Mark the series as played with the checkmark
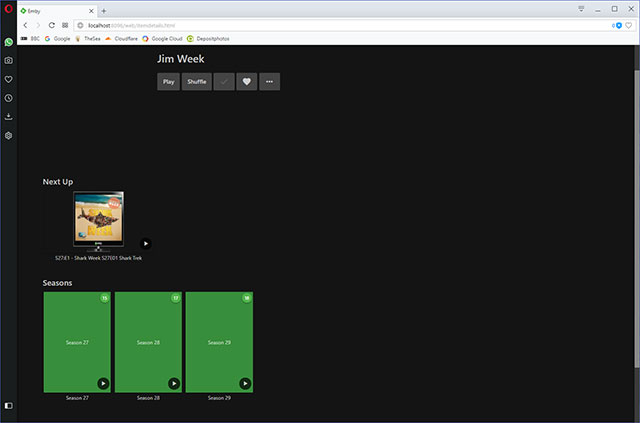The height and width of the screenshot is (423, 640). pos(224,82)
